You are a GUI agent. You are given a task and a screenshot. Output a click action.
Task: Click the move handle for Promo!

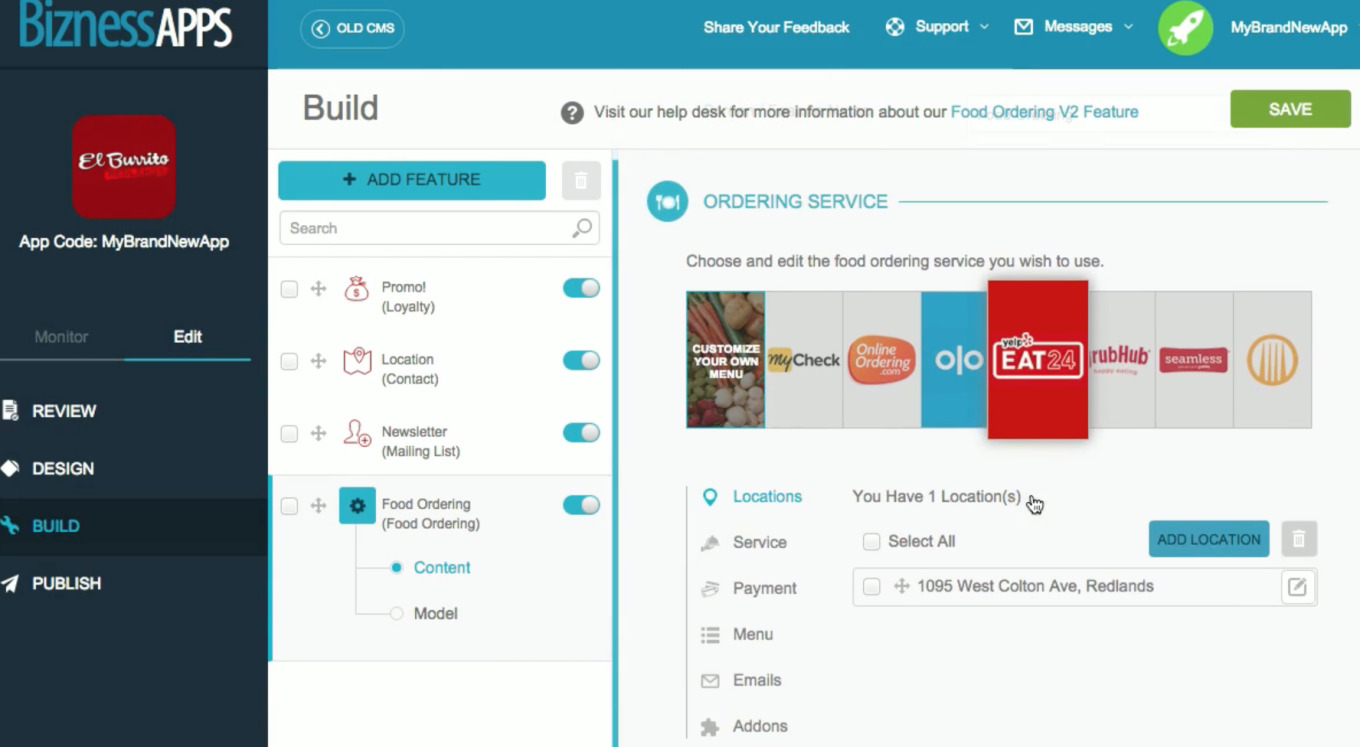(318, 289)
